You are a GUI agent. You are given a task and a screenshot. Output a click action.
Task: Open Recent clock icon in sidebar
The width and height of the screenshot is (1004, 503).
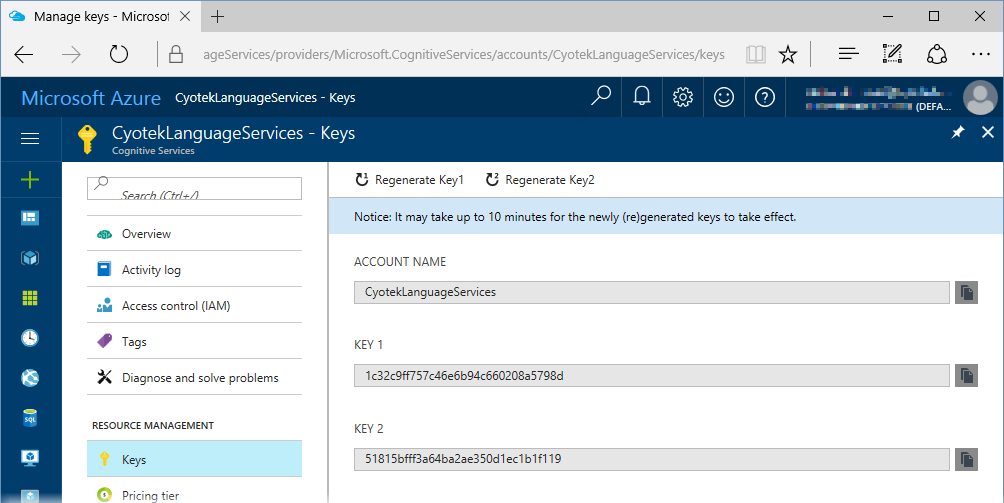pos(30,338)
